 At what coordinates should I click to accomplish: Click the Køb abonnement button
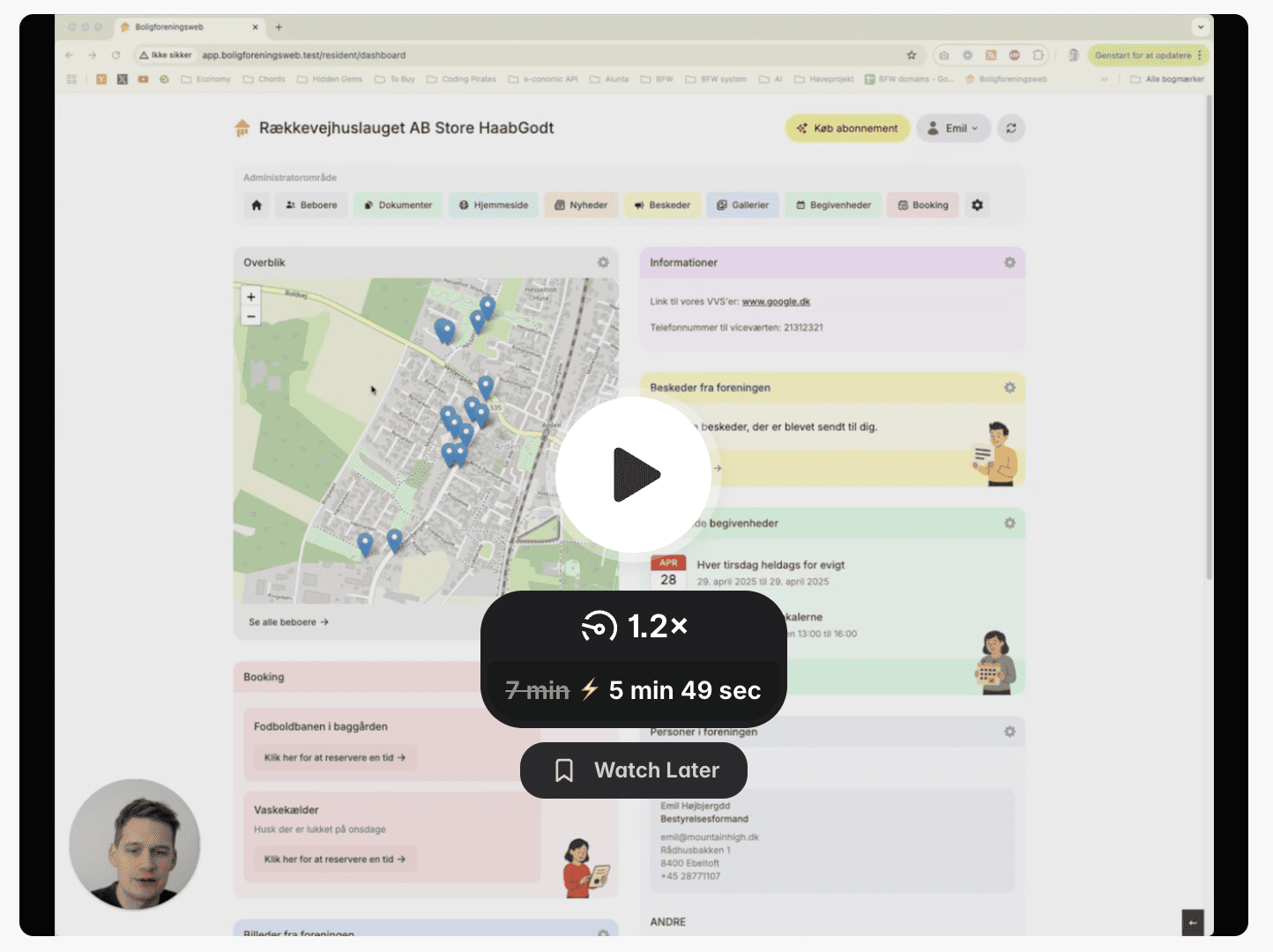point(847,129)
